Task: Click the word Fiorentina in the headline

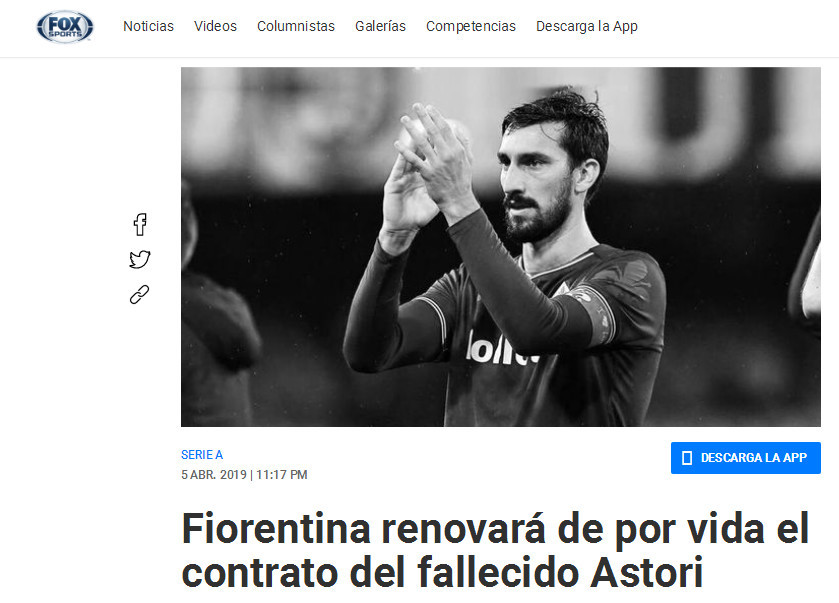Action: (276, 529)
